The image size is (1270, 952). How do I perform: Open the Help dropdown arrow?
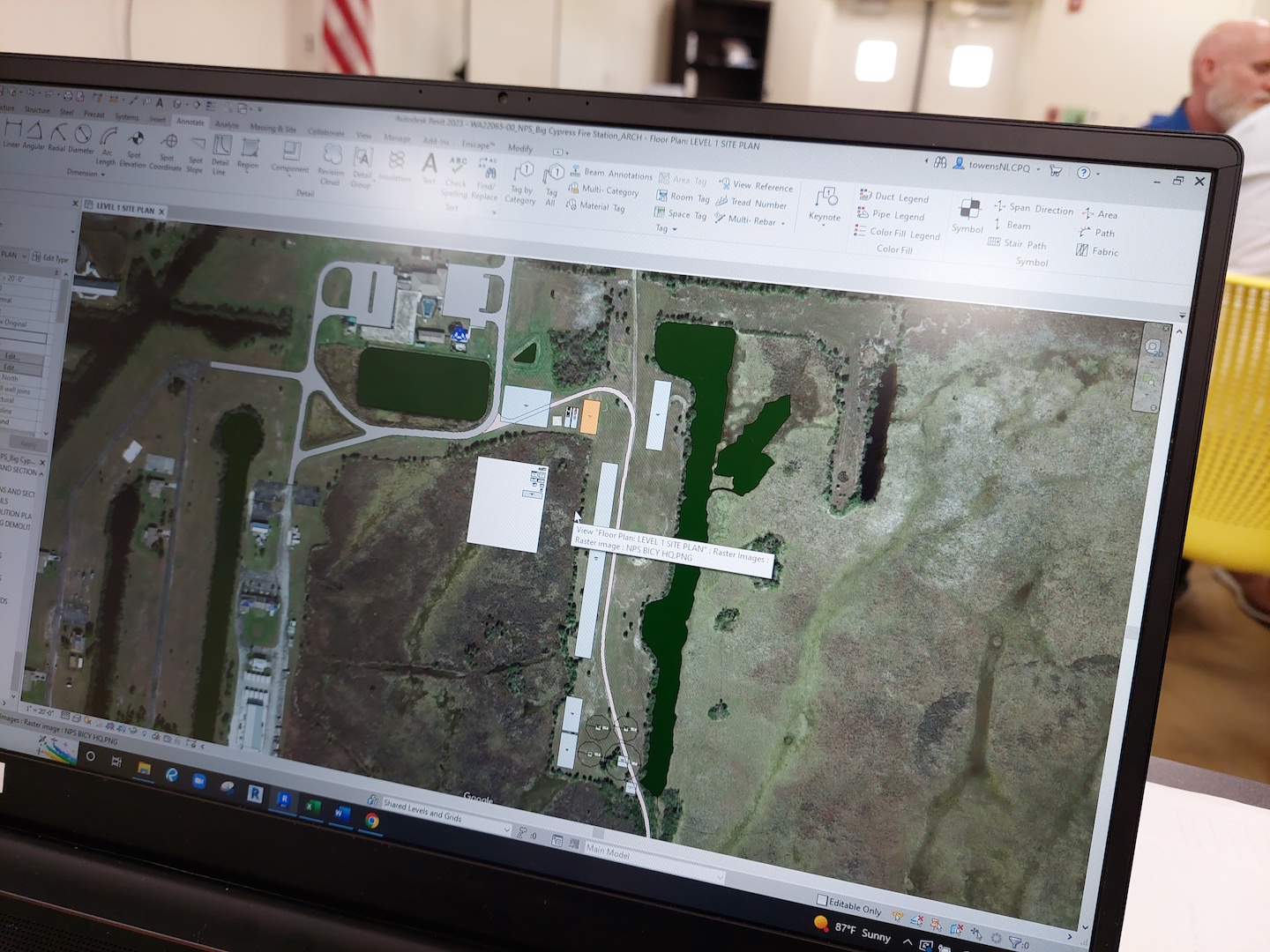pos(1098,174)
